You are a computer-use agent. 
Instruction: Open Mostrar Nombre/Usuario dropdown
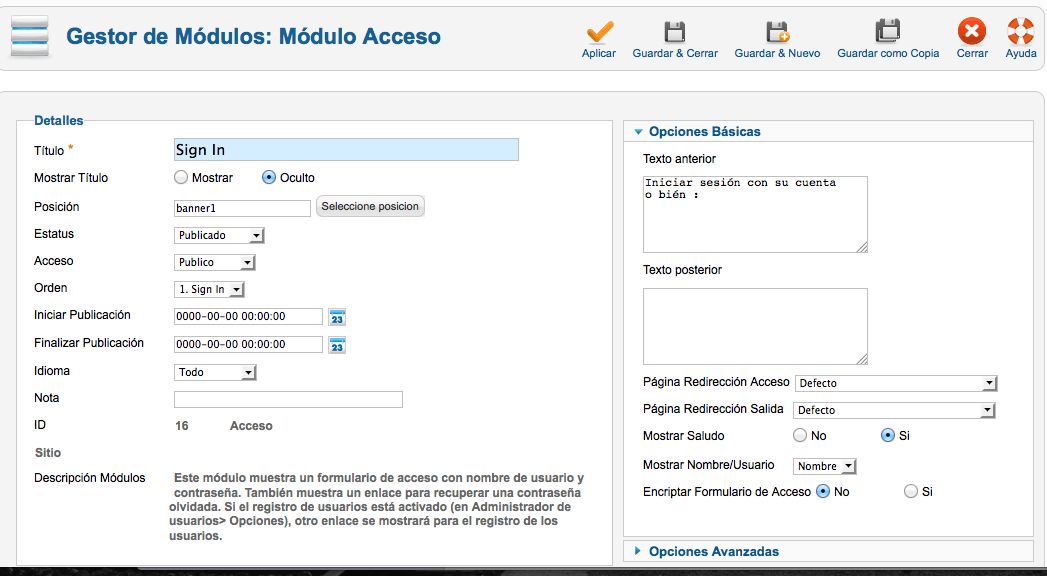(x=825, y=466)
